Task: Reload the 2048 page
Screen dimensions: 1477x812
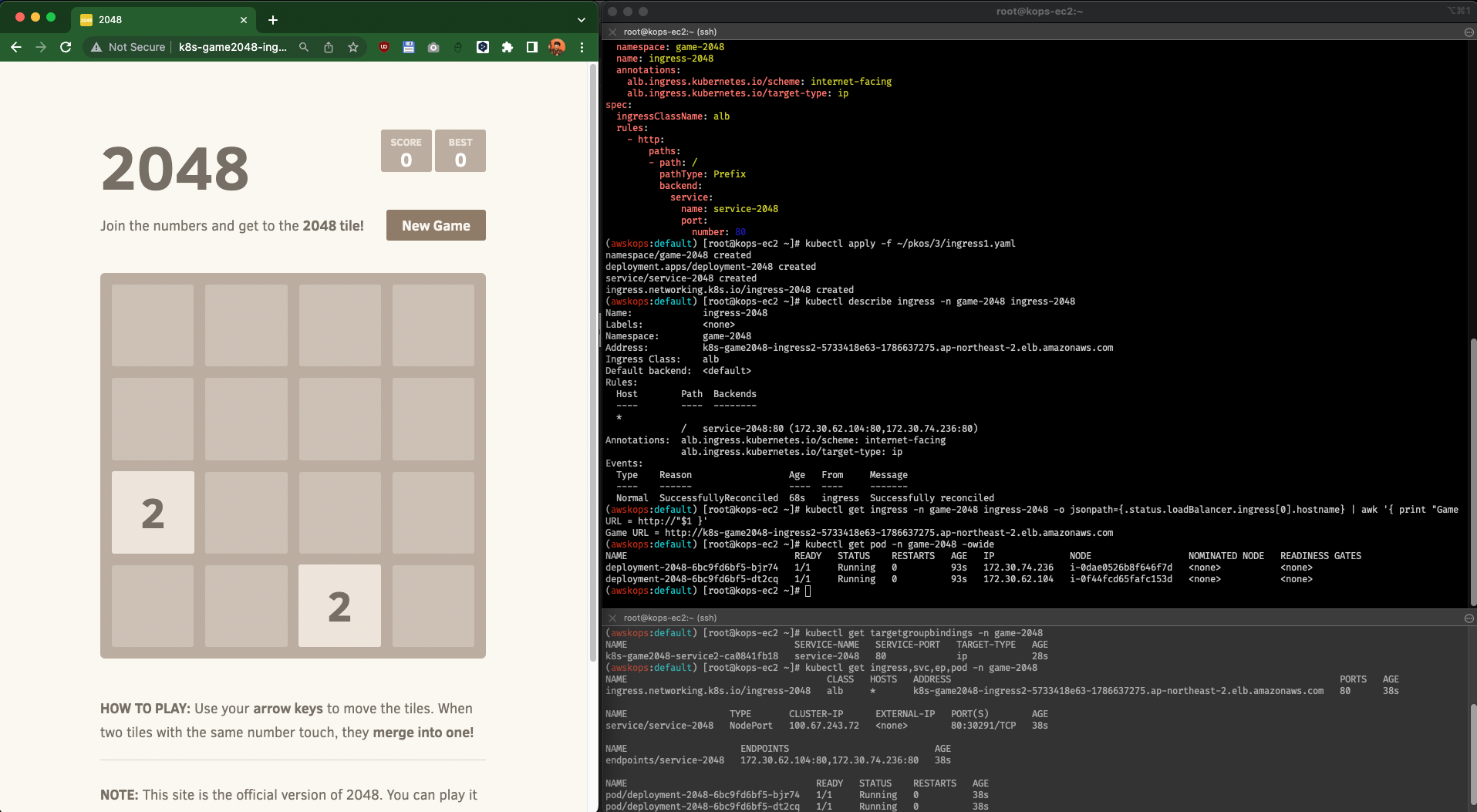Action: 66,47
